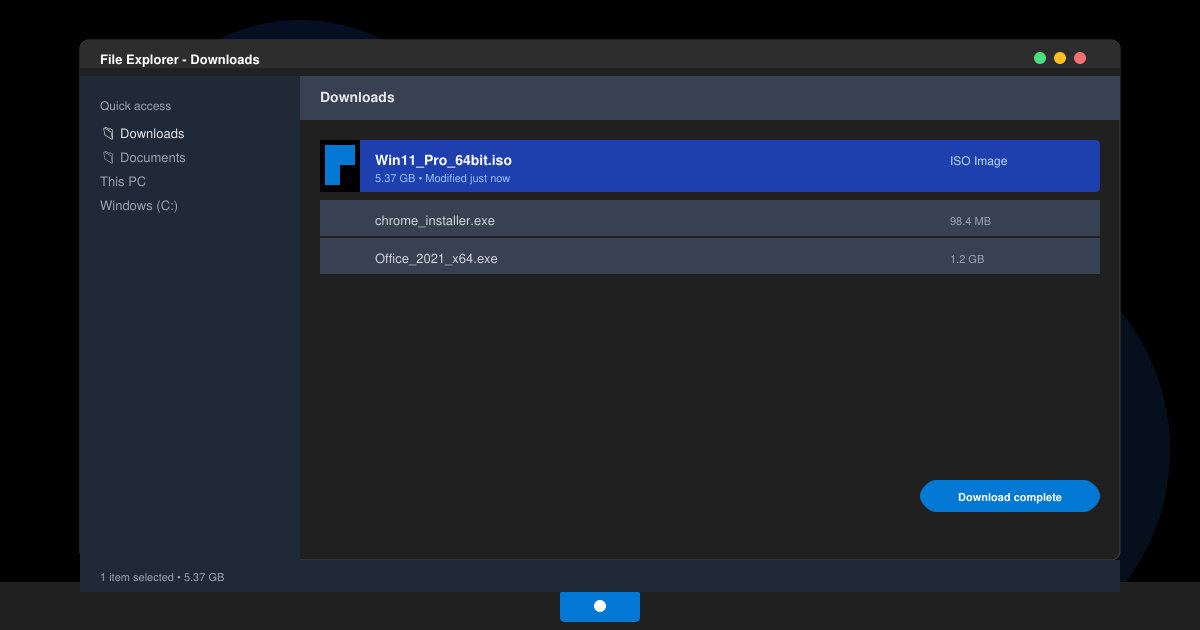Select the chrome_installer.exe row
This screenshot has width=1200, height=630.
[710, 219]
